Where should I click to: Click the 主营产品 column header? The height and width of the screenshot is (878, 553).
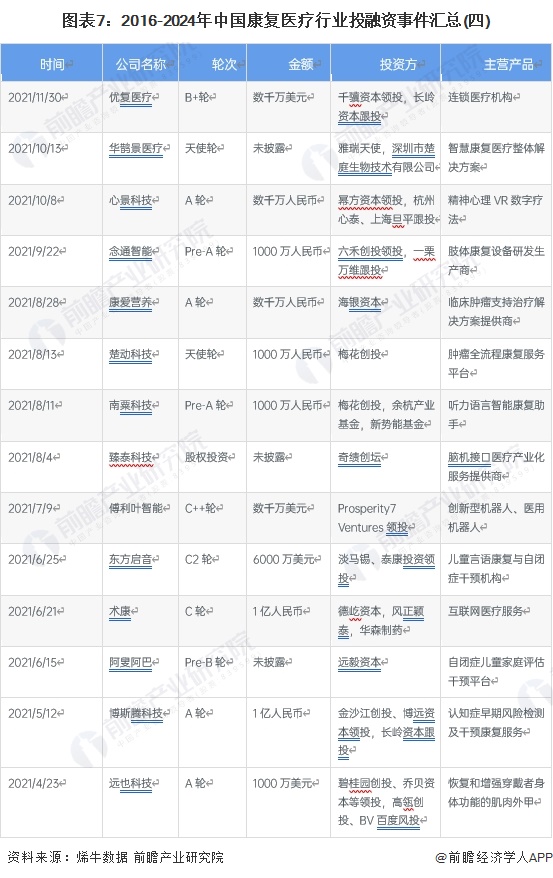496,64
